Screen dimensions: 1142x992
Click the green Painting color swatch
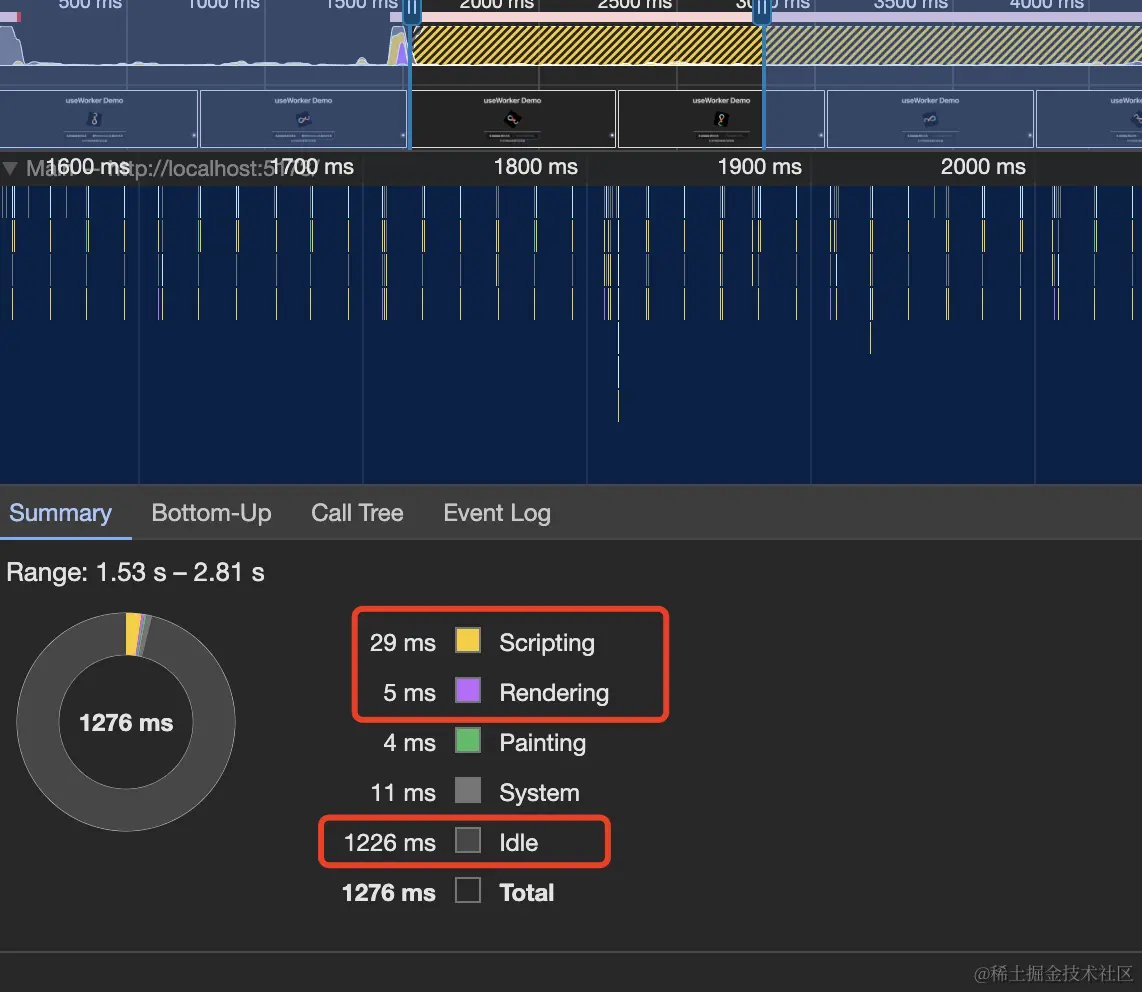coord(468,741)
